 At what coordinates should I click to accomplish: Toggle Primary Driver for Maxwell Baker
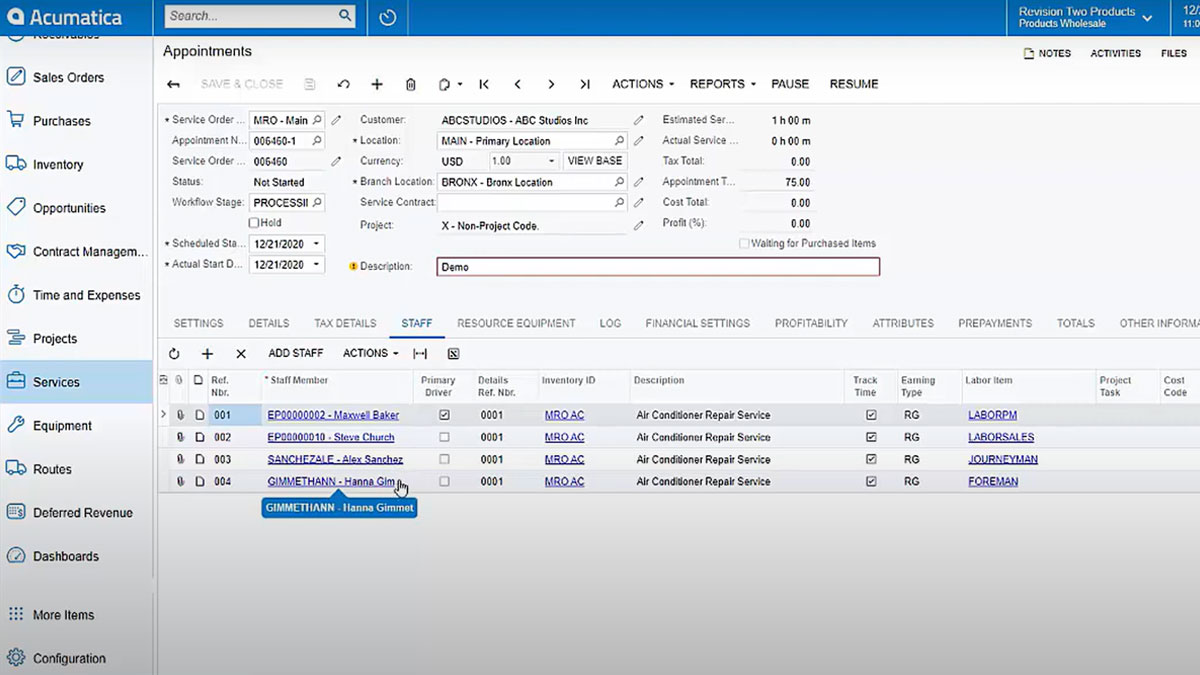click(x=444, y=414)
